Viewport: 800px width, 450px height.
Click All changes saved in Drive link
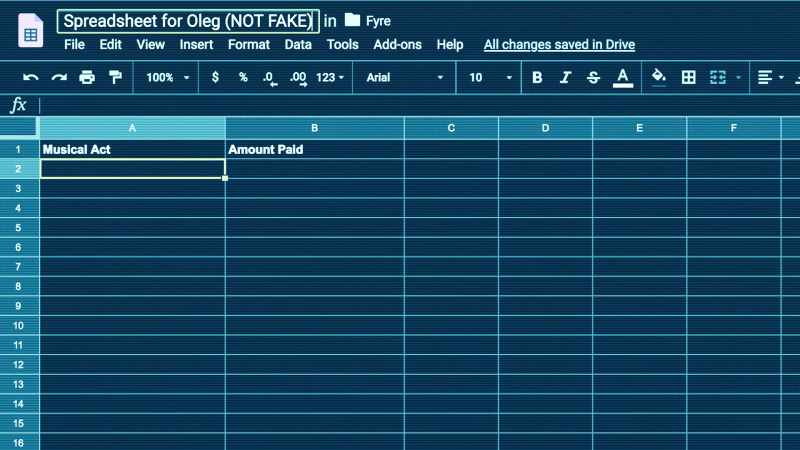pos(559,45)
